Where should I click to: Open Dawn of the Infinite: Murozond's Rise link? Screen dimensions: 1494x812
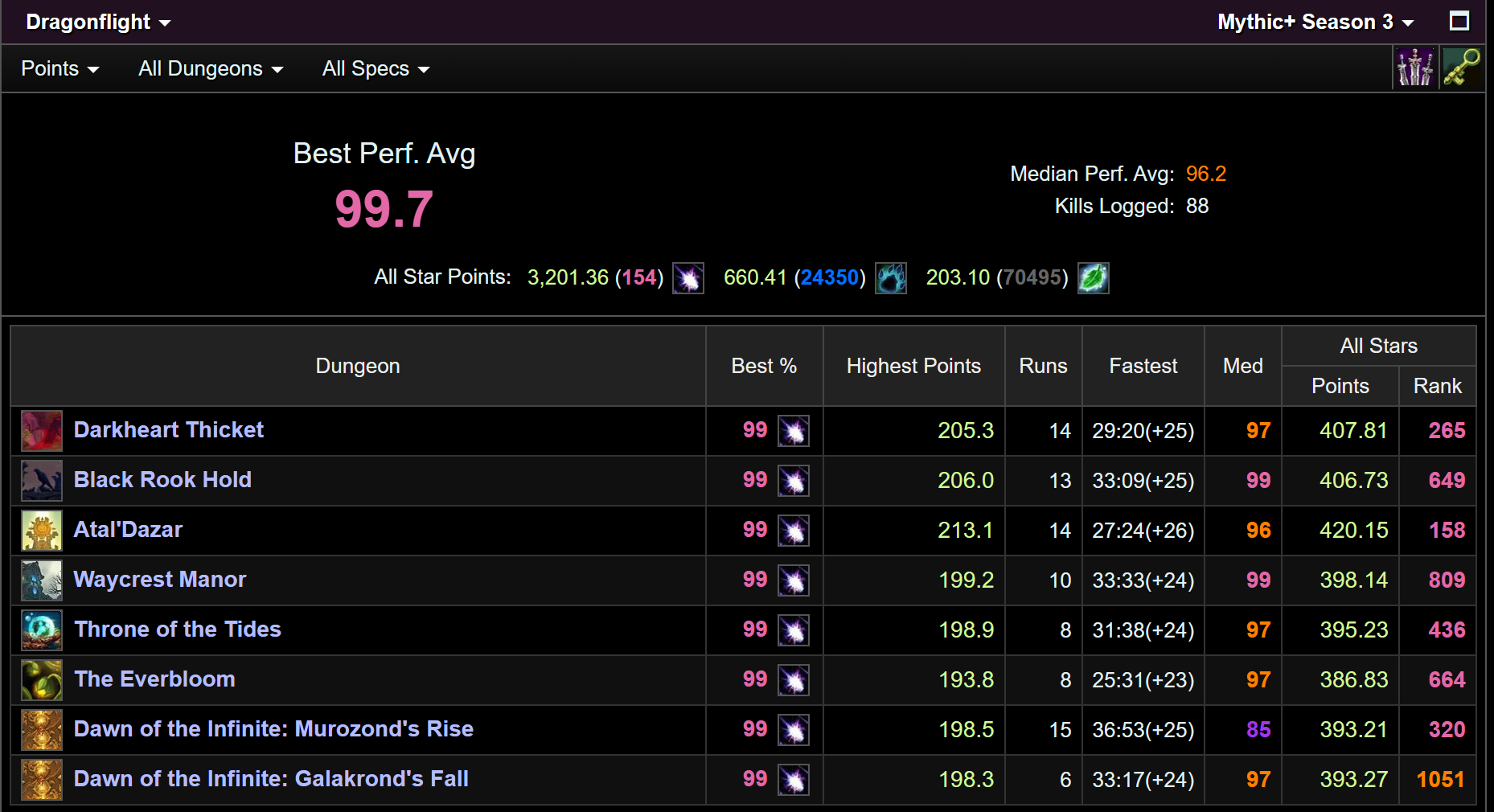pyautogui.click(x=273, y=728)
